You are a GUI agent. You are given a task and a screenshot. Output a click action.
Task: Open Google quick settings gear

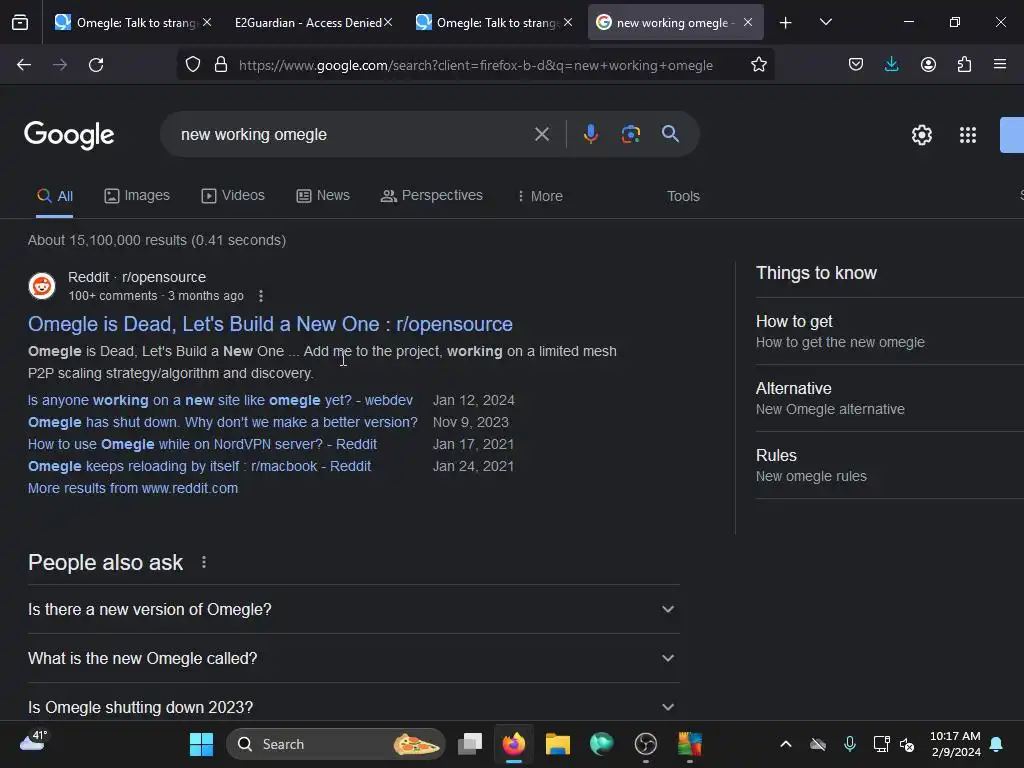pyautogui.click(x=921, y=135)
